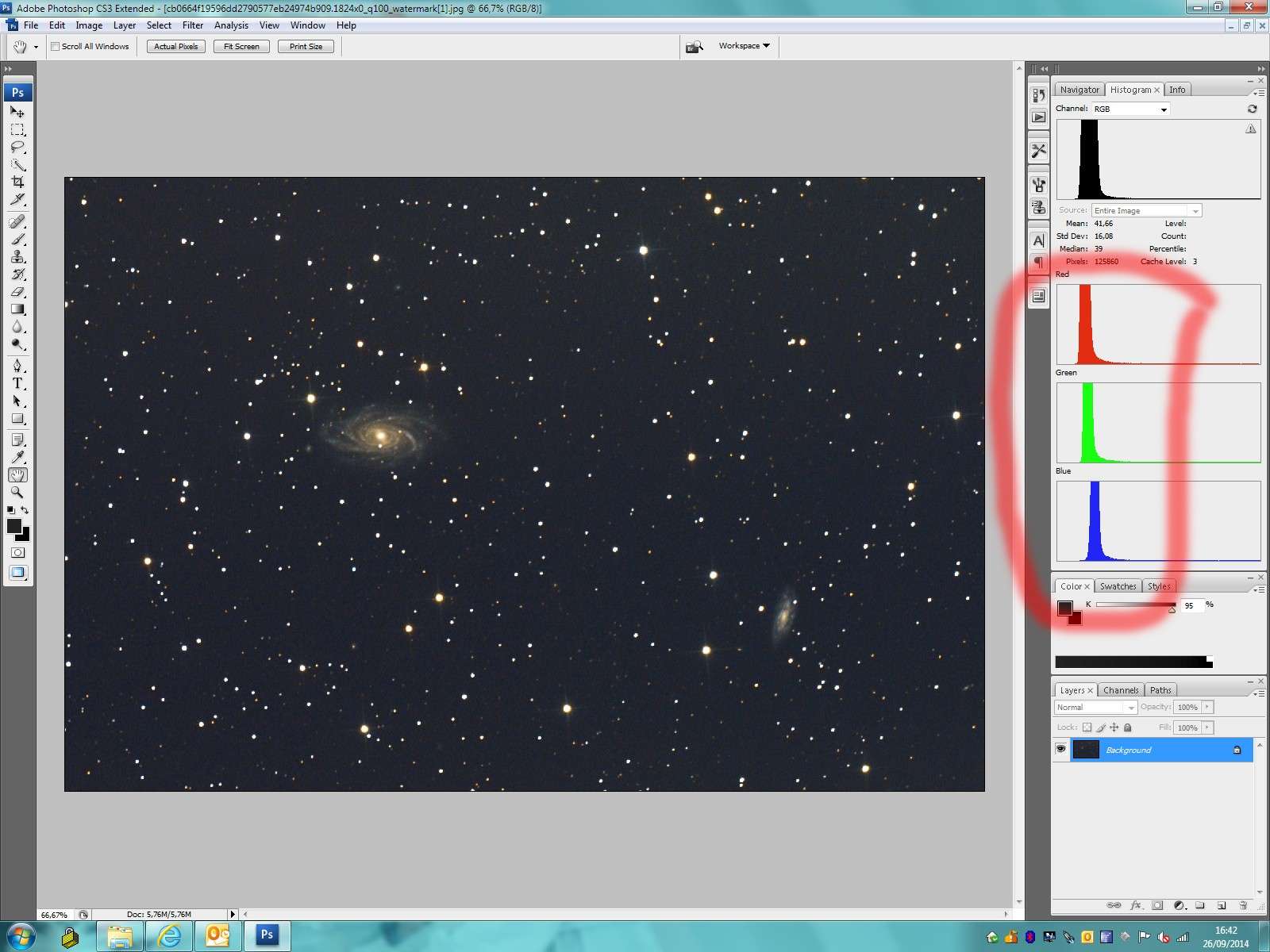Select the Clone Stamp tool
The image size is (1270, 952).
pyautogui.click(x=17, y=256)
